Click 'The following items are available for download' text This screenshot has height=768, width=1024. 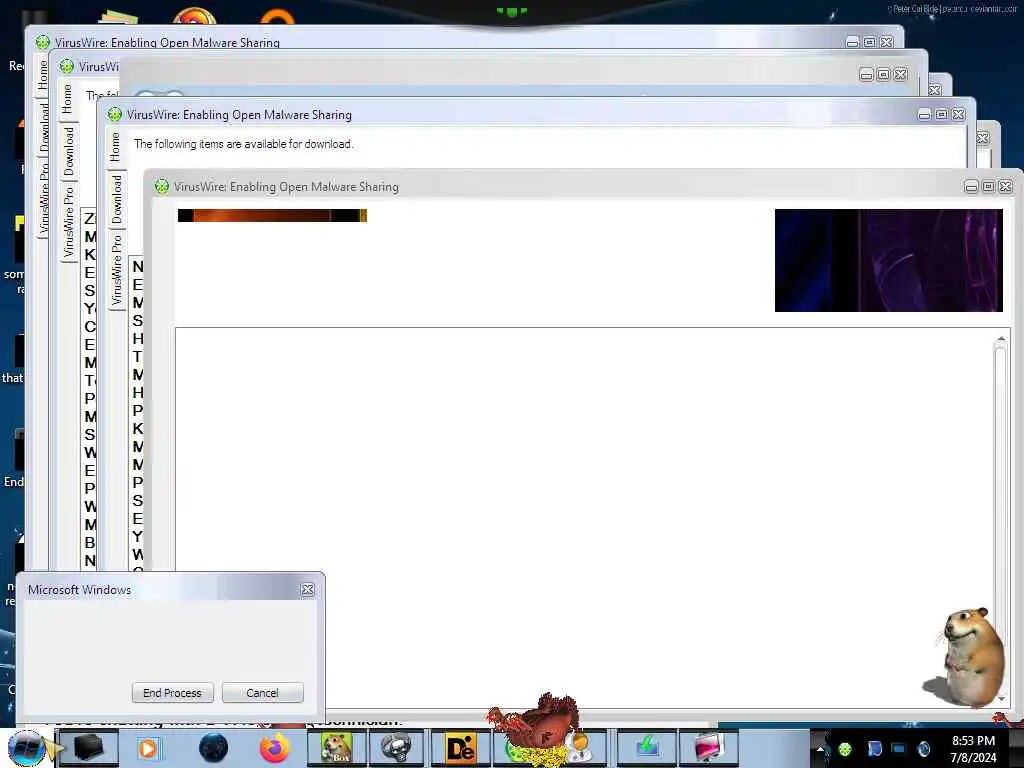coord(244,144)
